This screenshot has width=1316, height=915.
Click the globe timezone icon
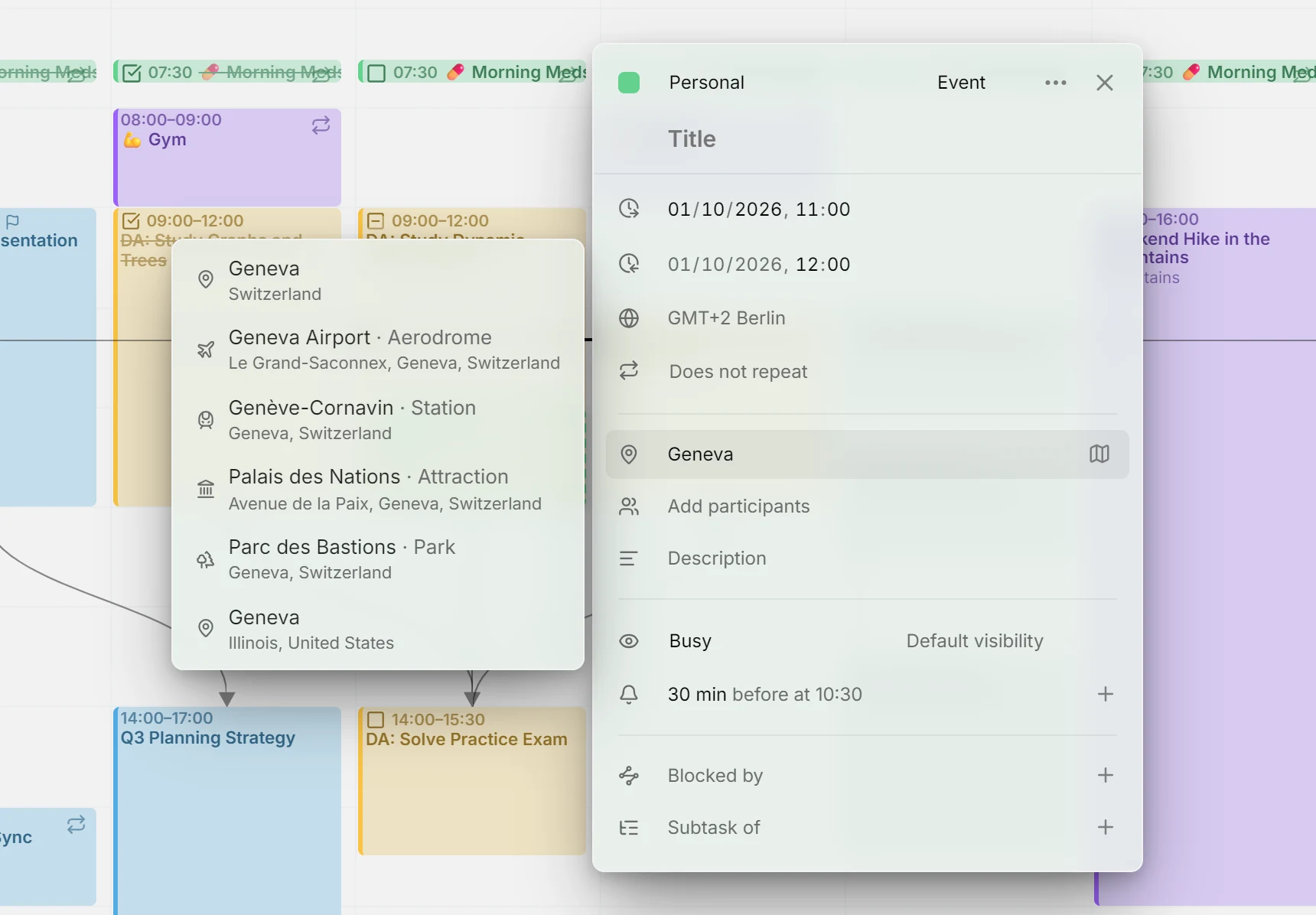click(x=629, y=318)
